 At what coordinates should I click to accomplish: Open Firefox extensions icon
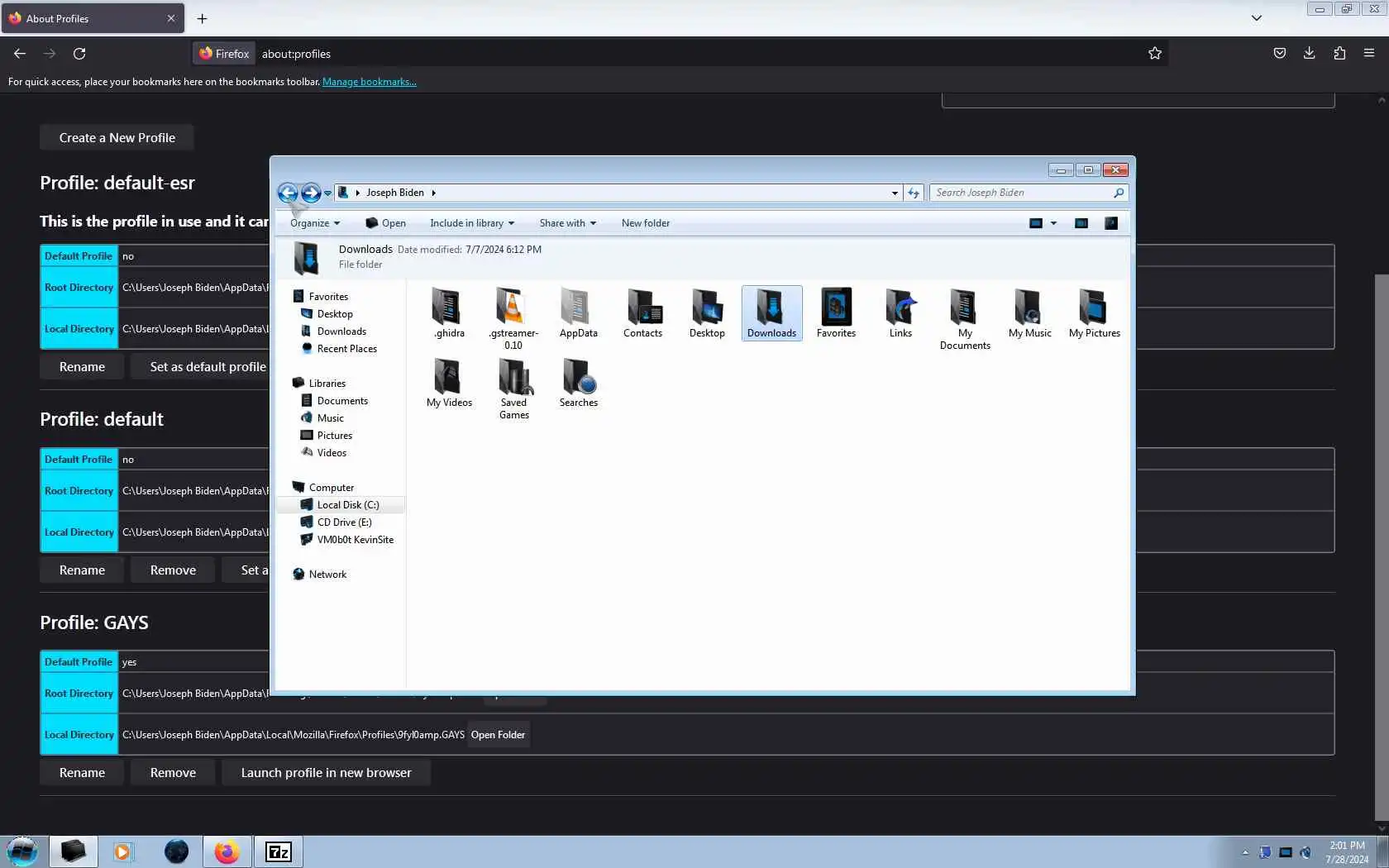[x=1339, y=54]
